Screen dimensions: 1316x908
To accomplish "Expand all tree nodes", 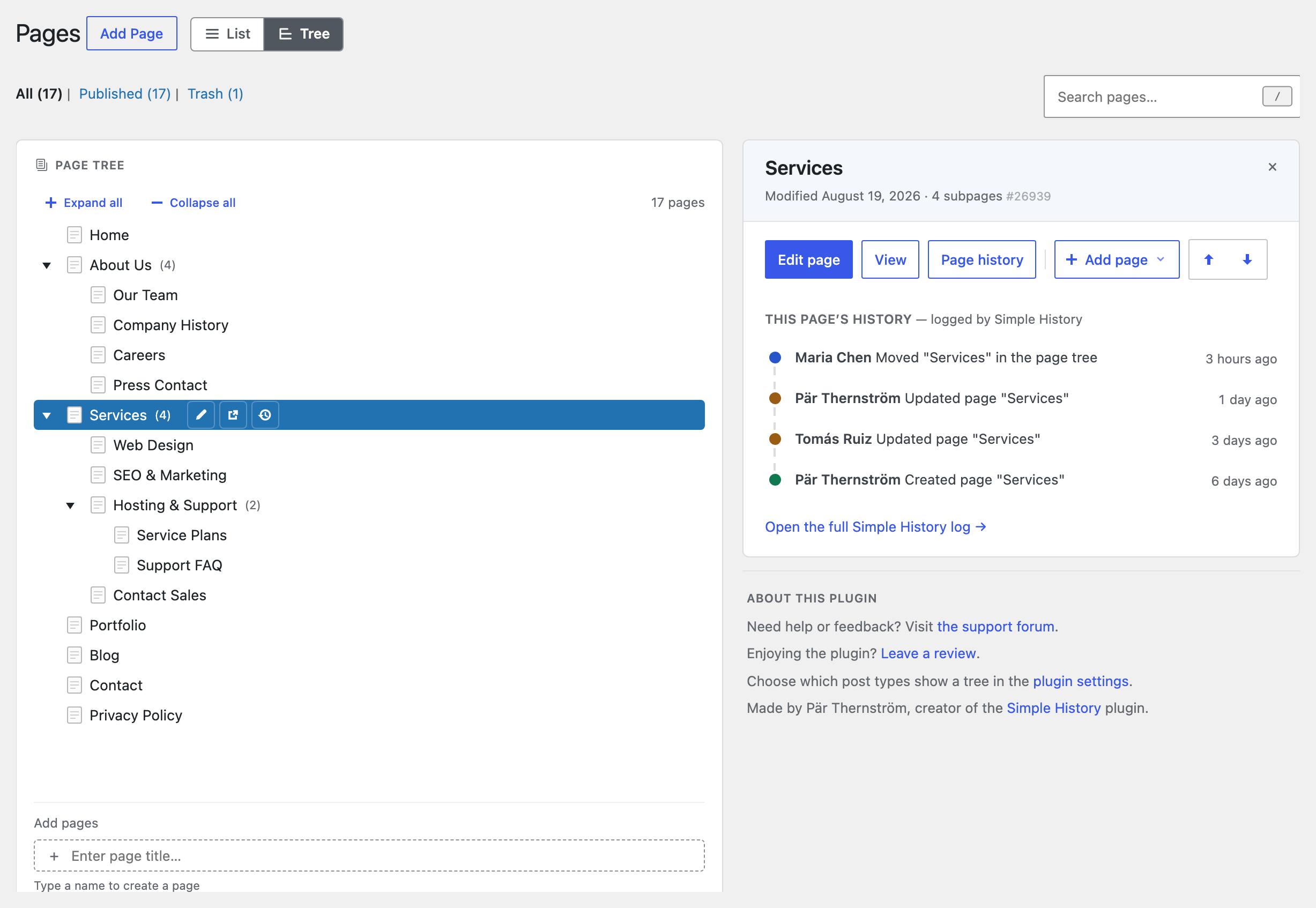I will tap(84, 203).
